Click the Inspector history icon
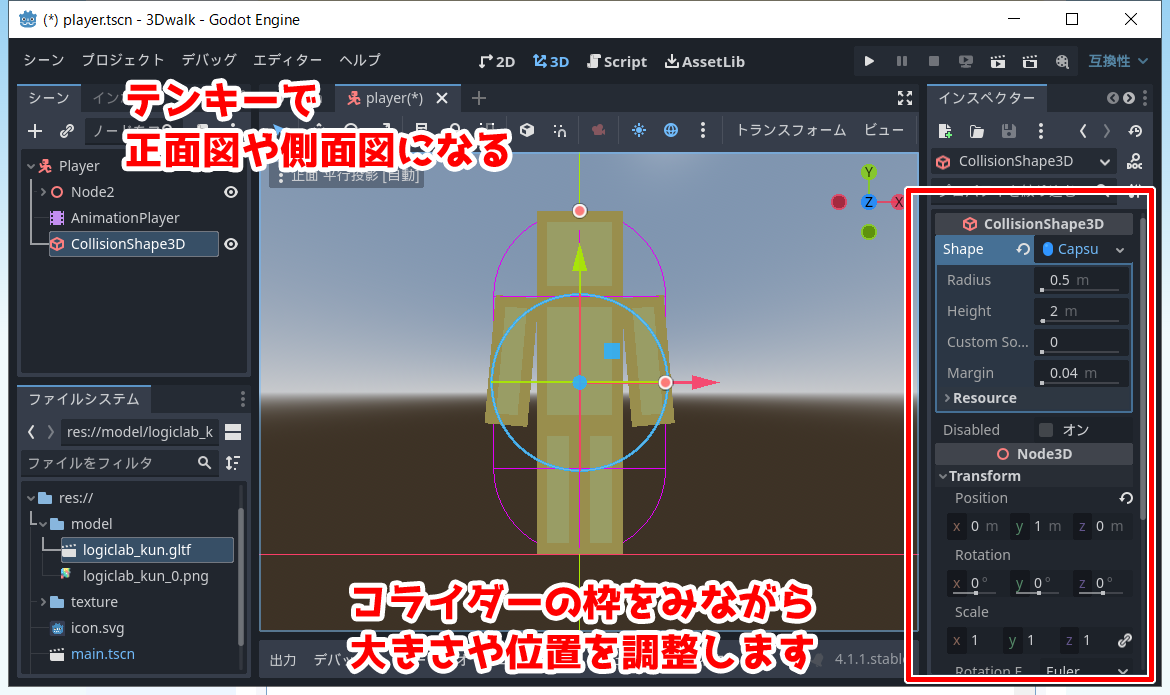The height and width of the screenshot is (695, 1170). click(x=1135, y=131)
